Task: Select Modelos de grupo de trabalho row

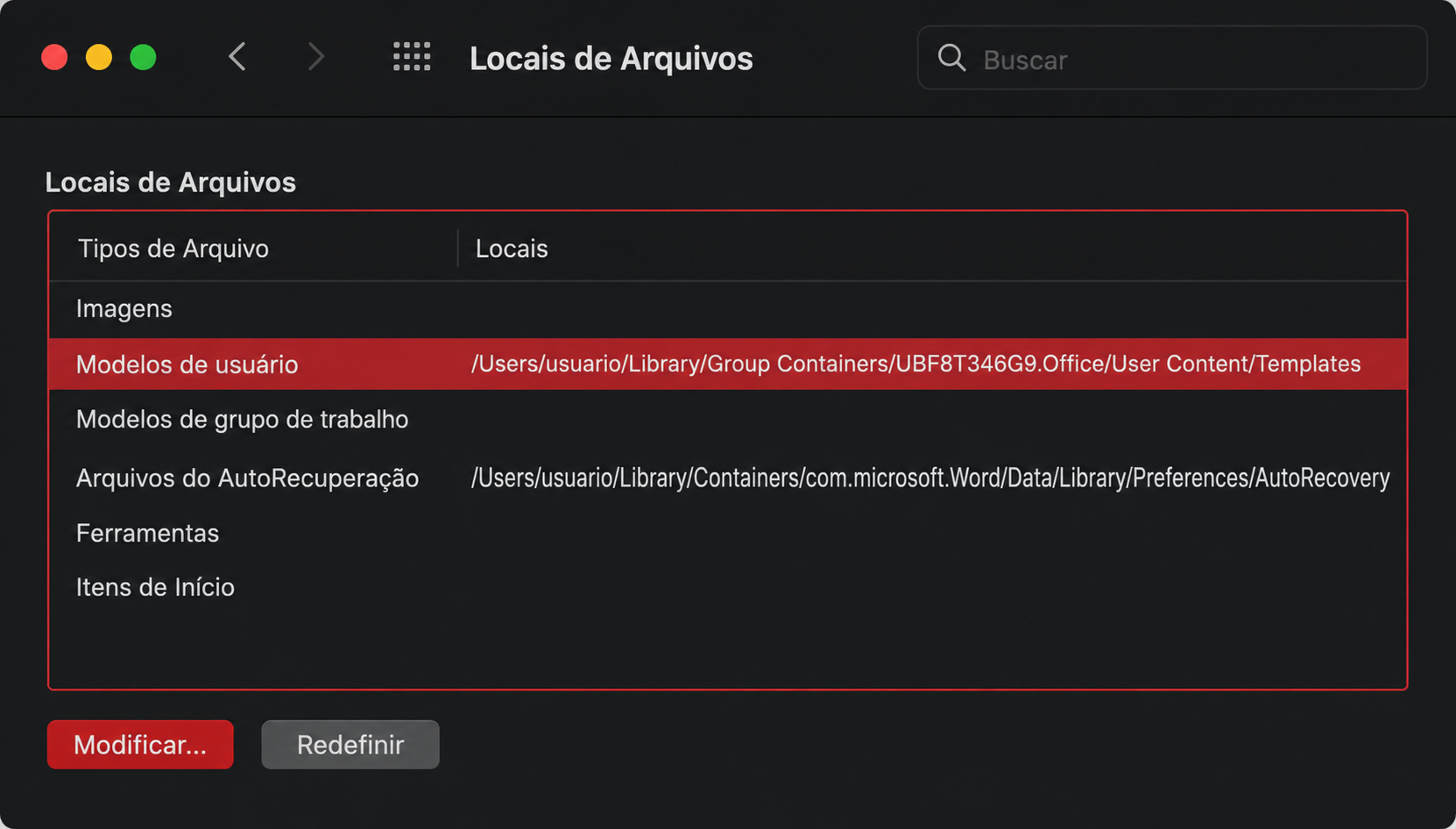Action: click(728, 420)
